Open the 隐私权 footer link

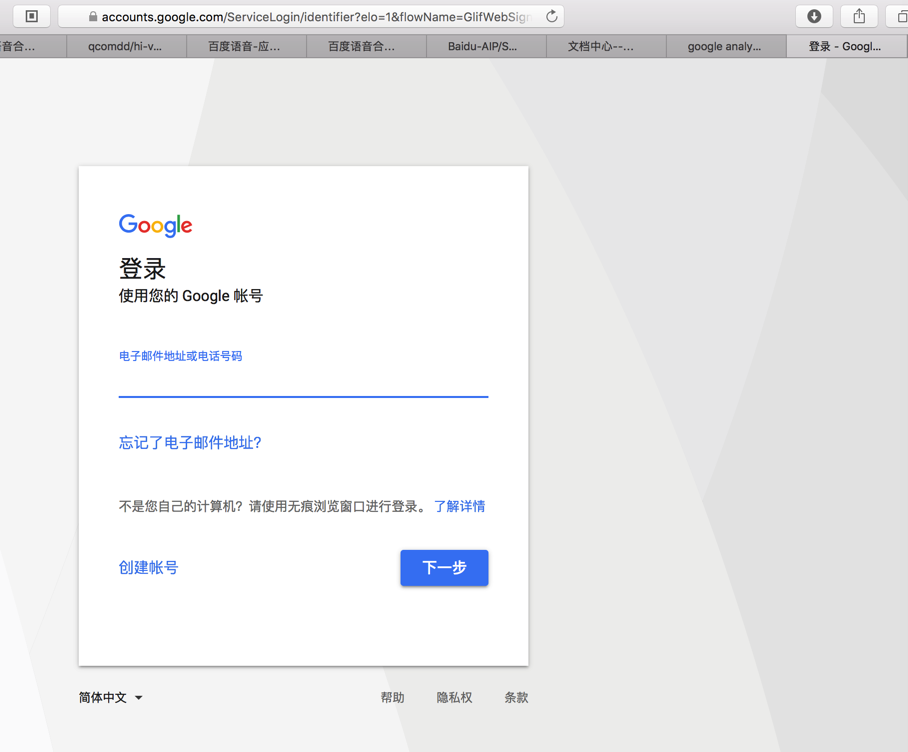point(455,698)
